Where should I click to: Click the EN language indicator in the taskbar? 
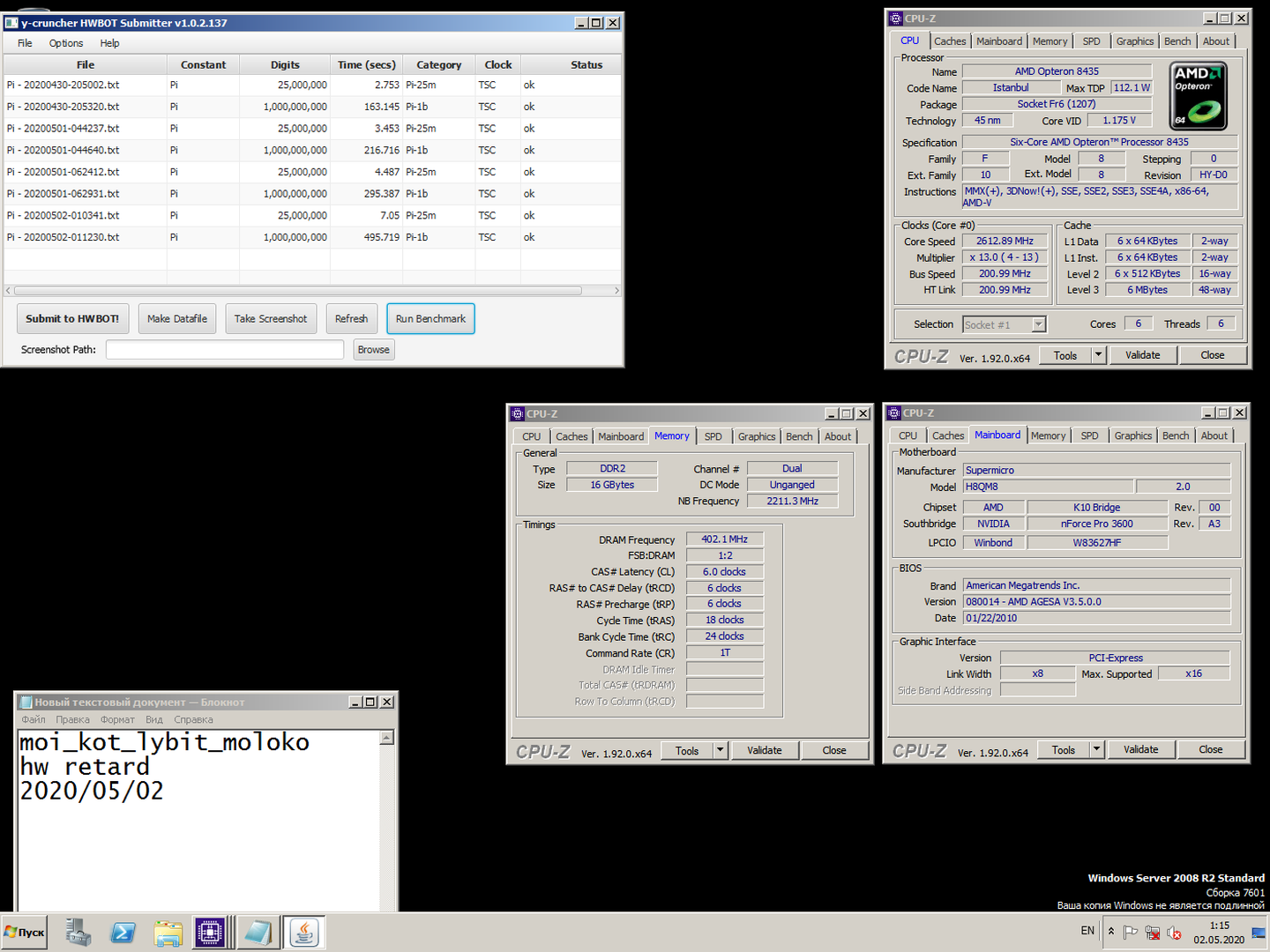(1087, 931)
